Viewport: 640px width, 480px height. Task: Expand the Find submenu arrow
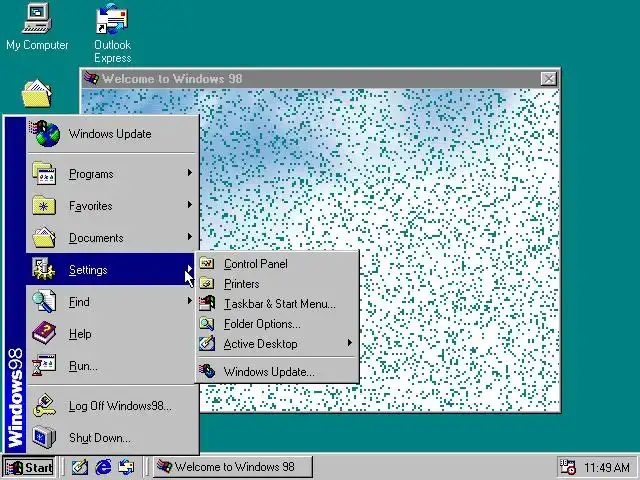(189, 301)
